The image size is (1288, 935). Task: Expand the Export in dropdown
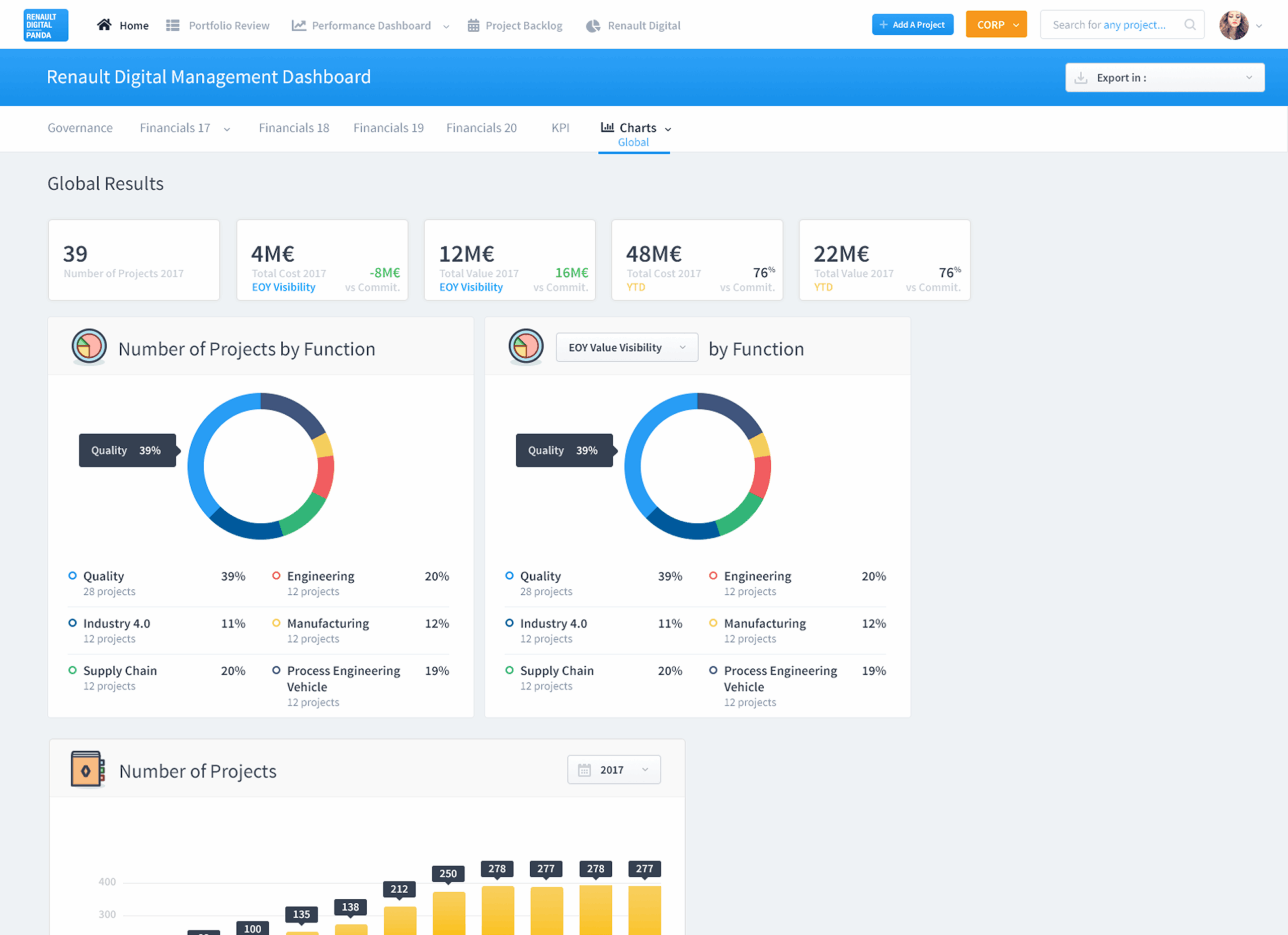click(1164, 78)
